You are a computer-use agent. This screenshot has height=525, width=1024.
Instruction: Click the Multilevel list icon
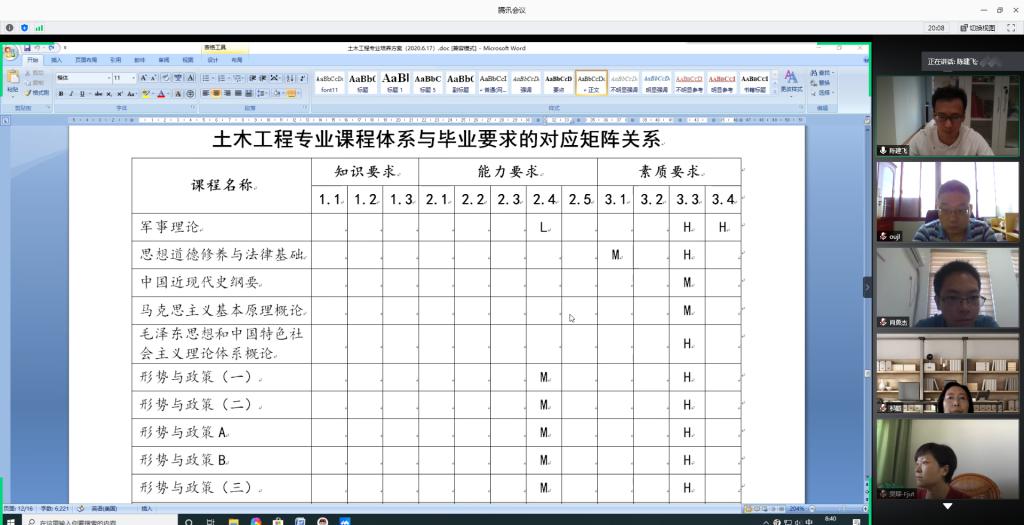[238, 77]
